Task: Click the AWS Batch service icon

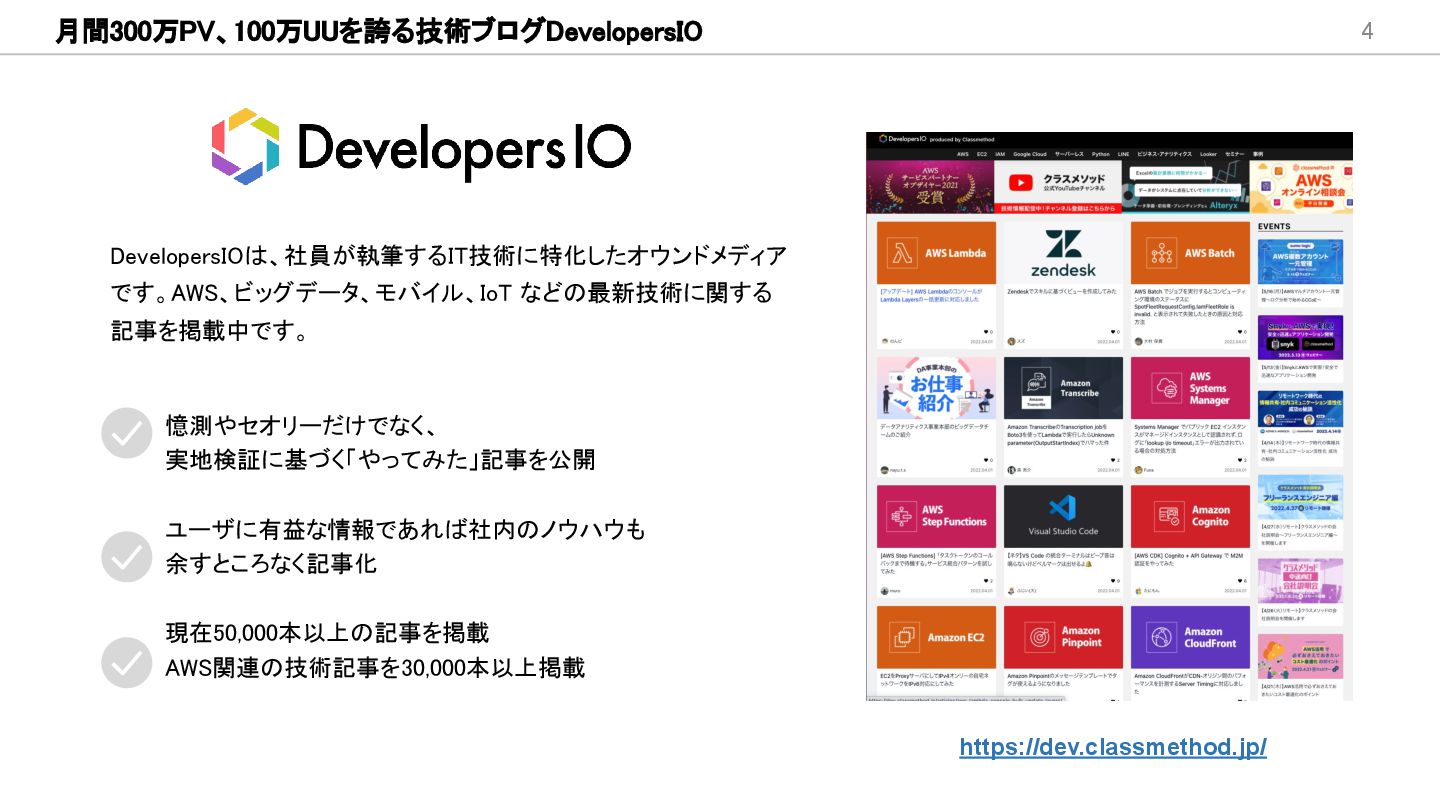Action: (1161, 253)
